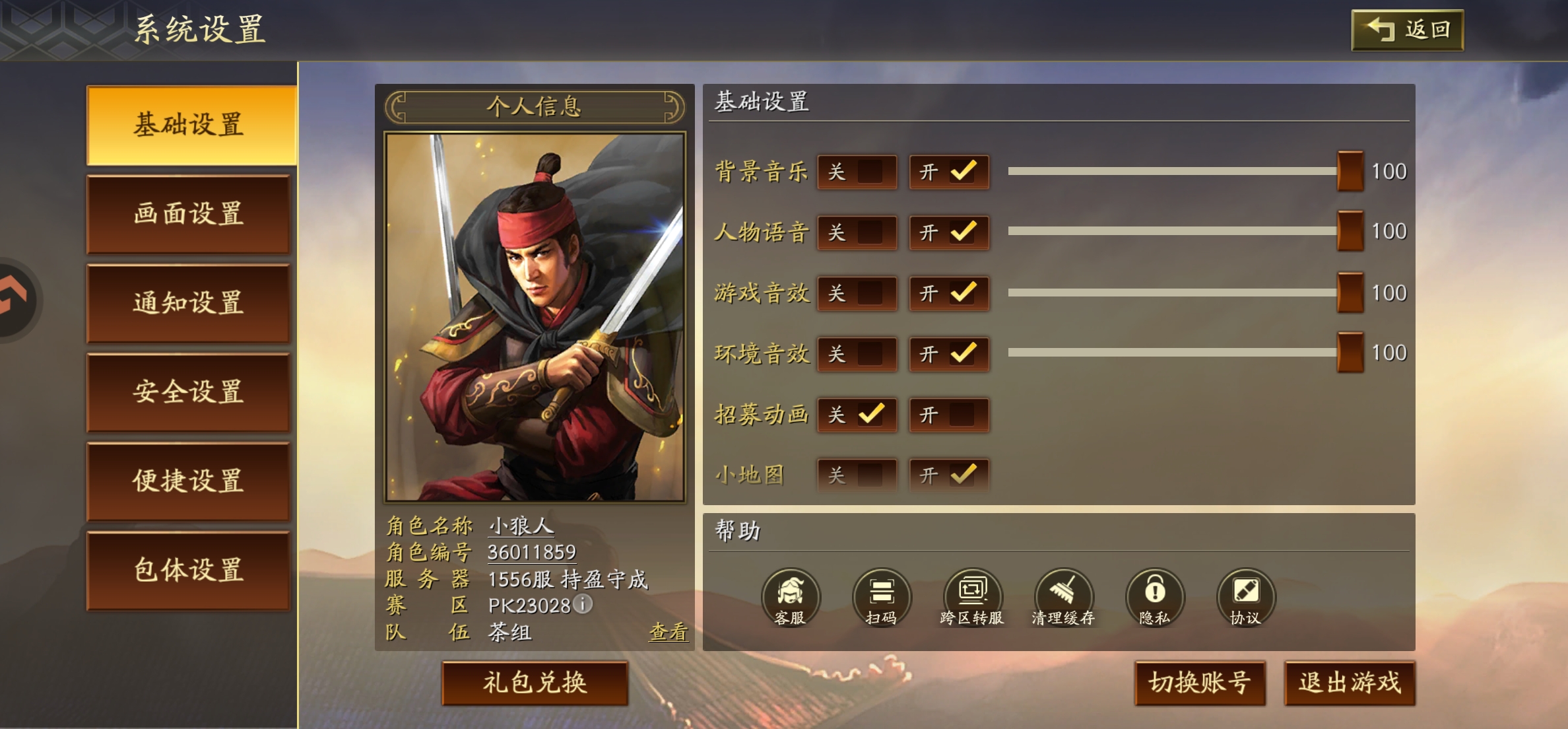Open the 协议 agreement icon
This screenshot has width=1568, height=729.
point(1245,597)
